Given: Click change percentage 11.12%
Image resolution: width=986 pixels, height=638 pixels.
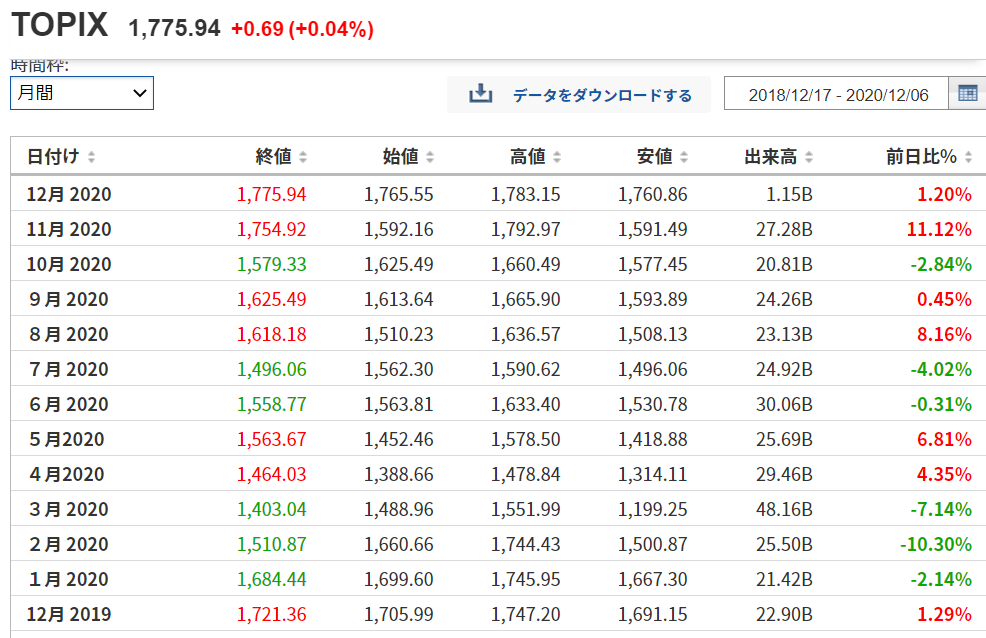Looking at the screenshot, I should [939, 229].
